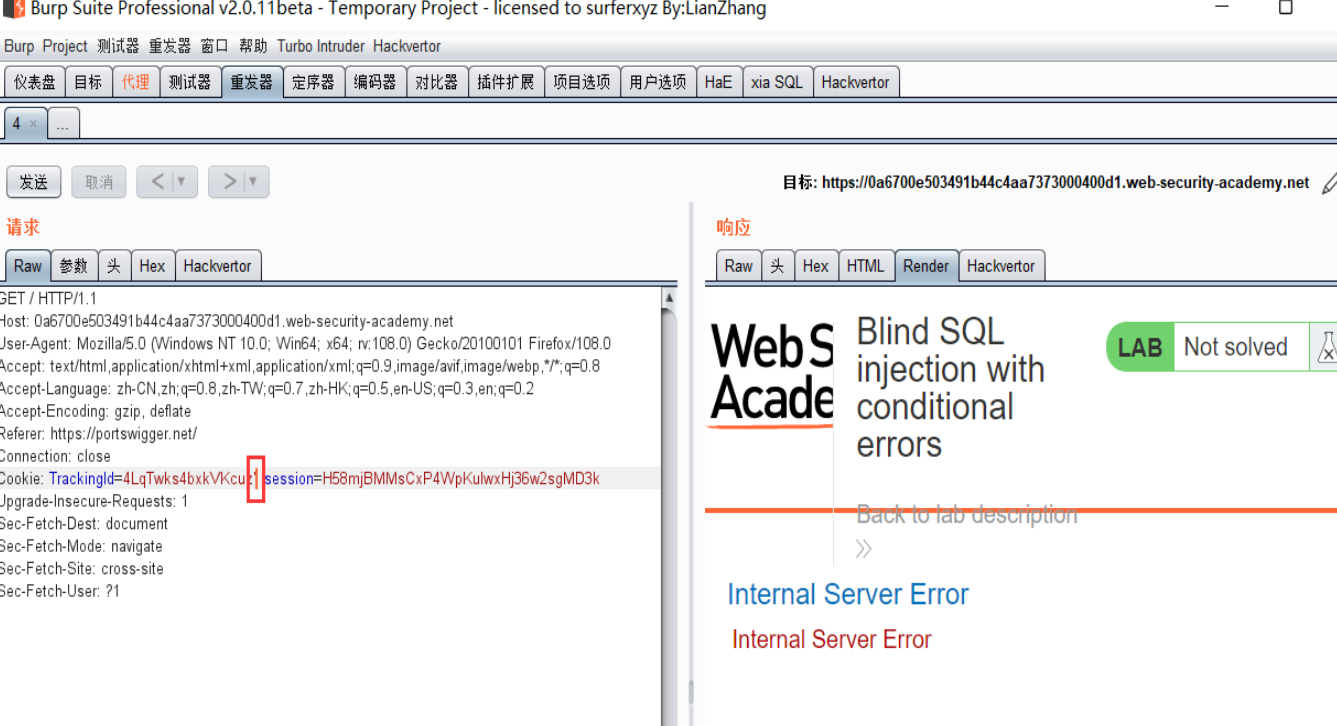Click the double chevron below lab description link
This screenshot has height=726, width=1337.
point(864,548)
